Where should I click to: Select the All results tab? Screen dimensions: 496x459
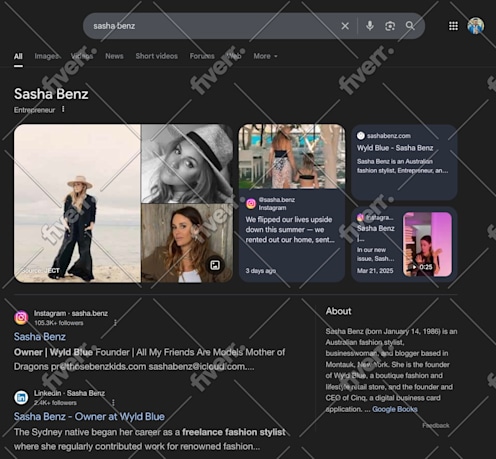click(x=18, y=56)
